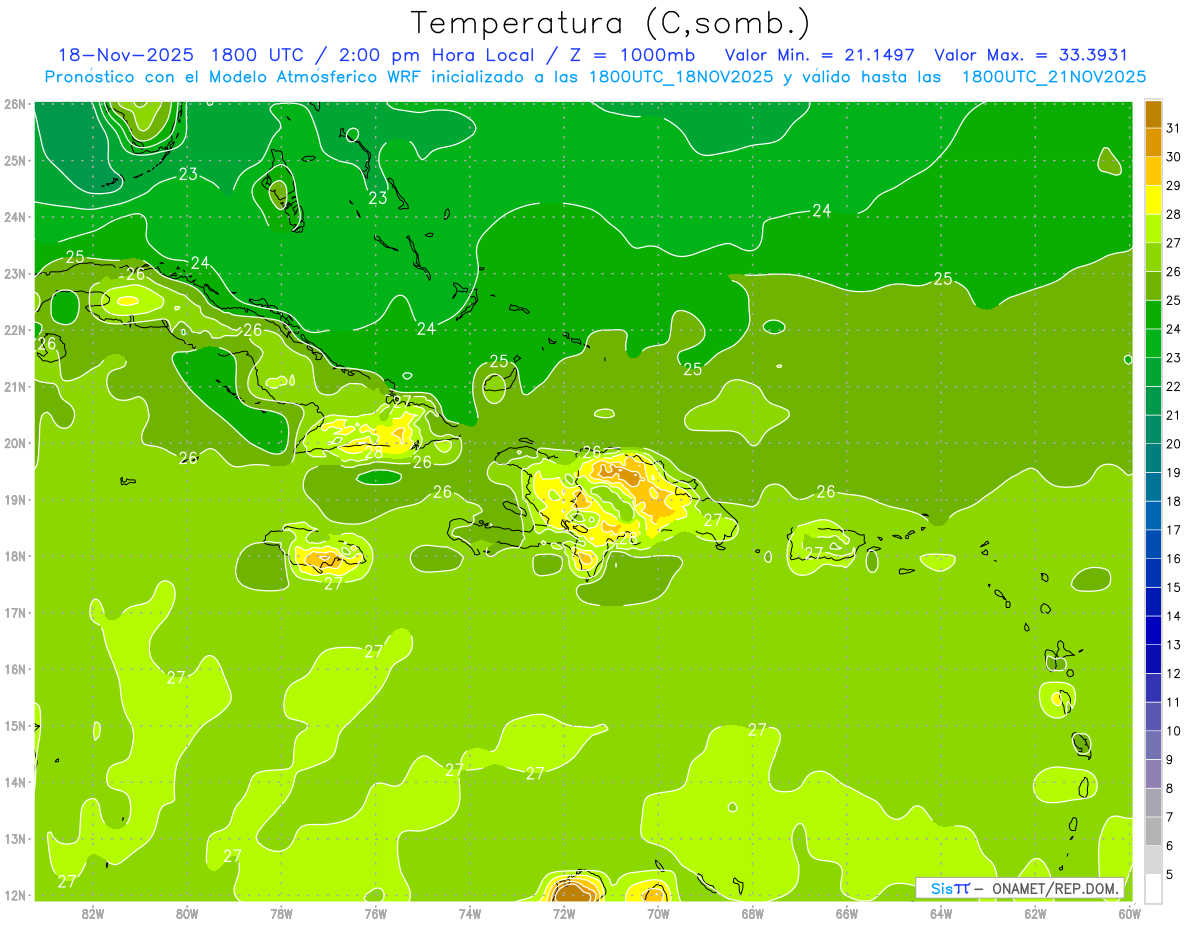Click the legend value '31'

click(1173, 128)
